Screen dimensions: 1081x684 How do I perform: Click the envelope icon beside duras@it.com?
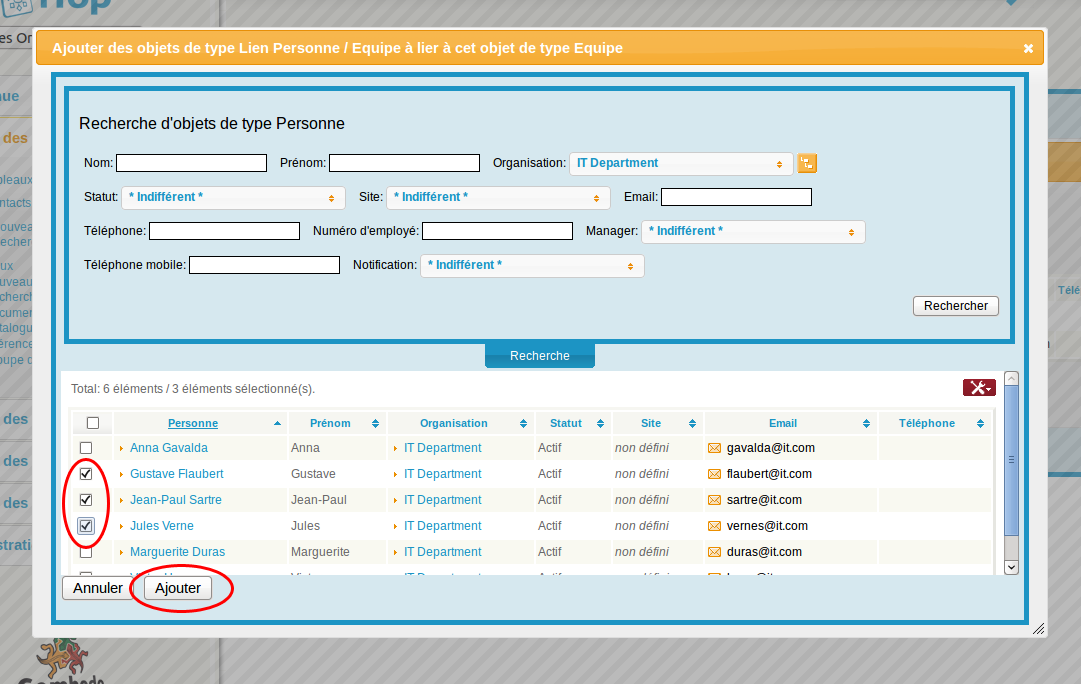point(714,552)
